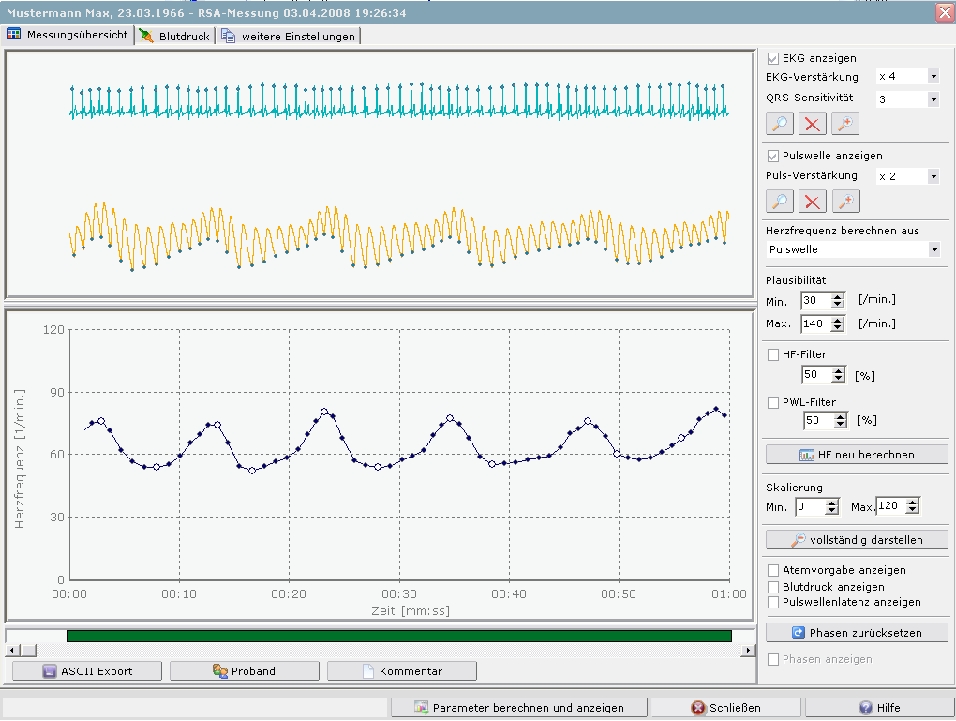Open Herzfrequenz berechnen aus dropdown
Screen dimensions: 956x721
coord(933,249)
